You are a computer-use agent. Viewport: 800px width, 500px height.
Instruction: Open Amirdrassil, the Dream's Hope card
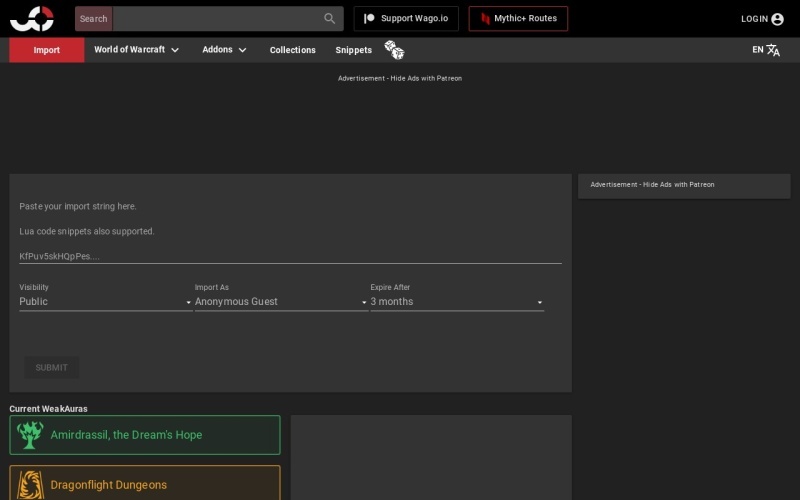(x=145, y=435)
